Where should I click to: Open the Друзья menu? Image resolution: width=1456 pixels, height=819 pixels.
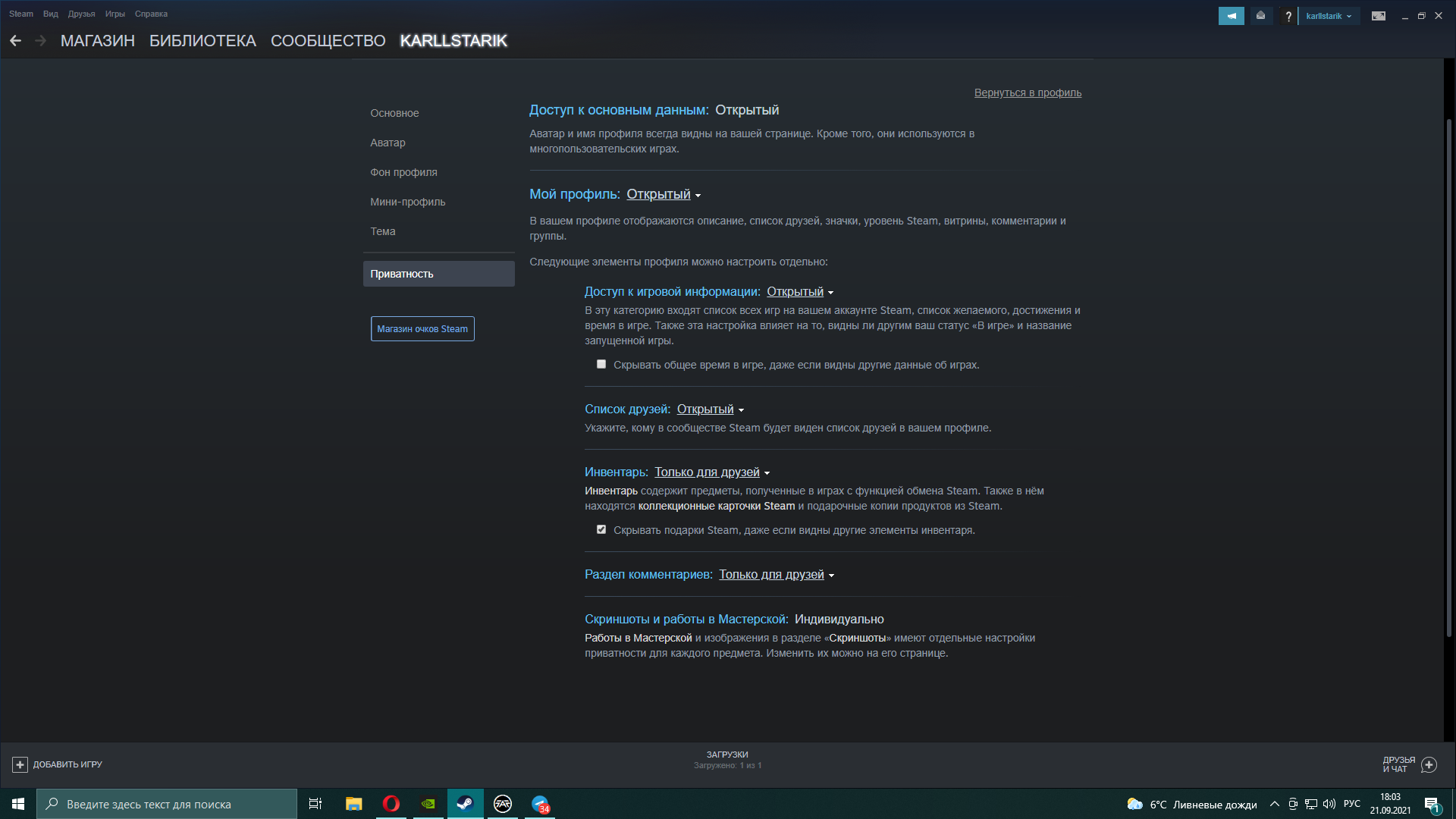click(x=81, y=14)
